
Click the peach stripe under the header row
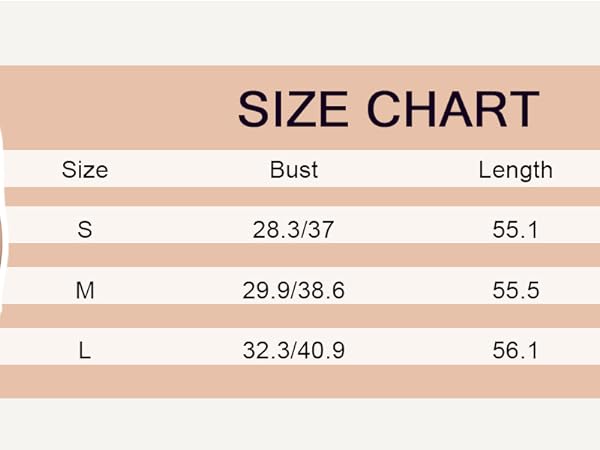click(300, 197)
